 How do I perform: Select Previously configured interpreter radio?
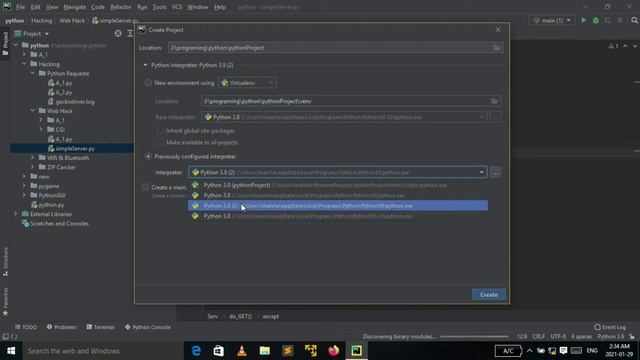tap(148, 156)
